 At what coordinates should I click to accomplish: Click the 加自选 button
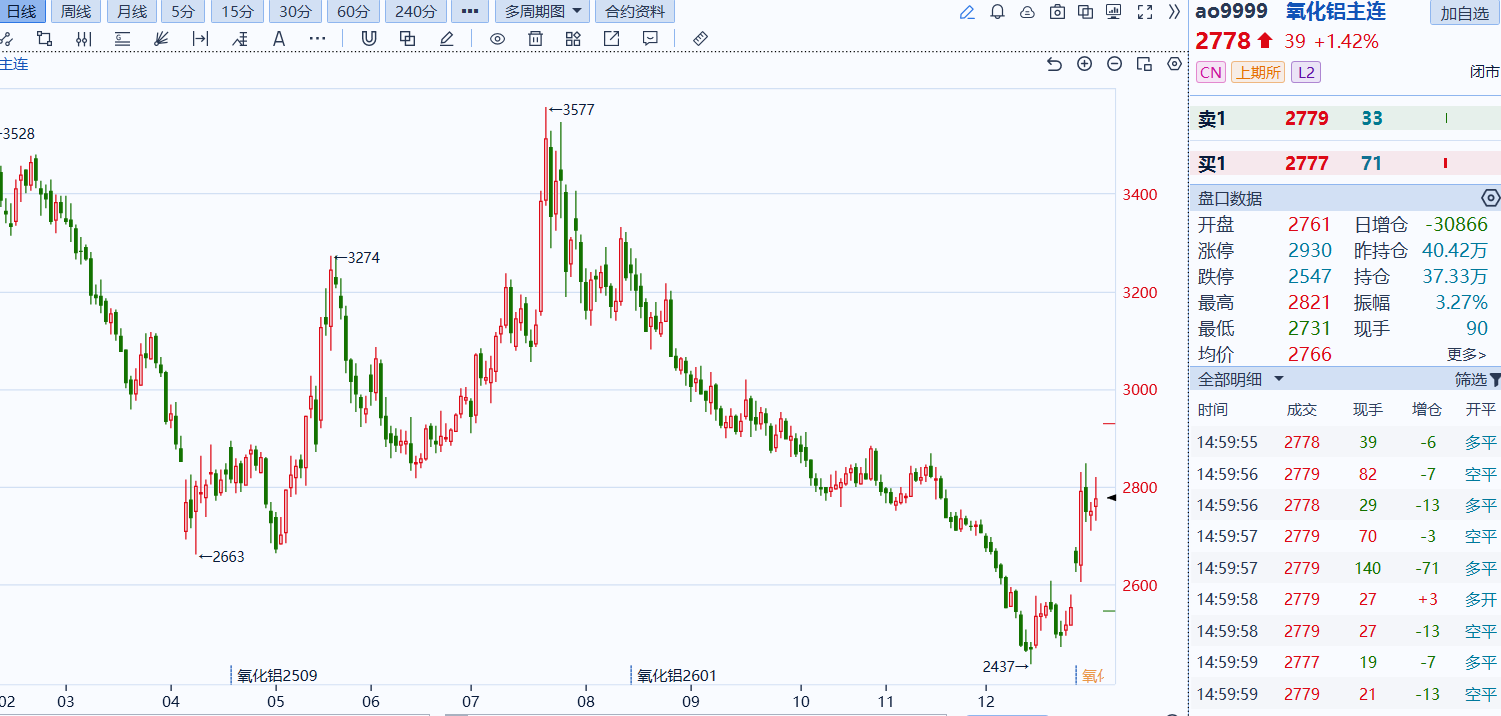[1464, 13]
